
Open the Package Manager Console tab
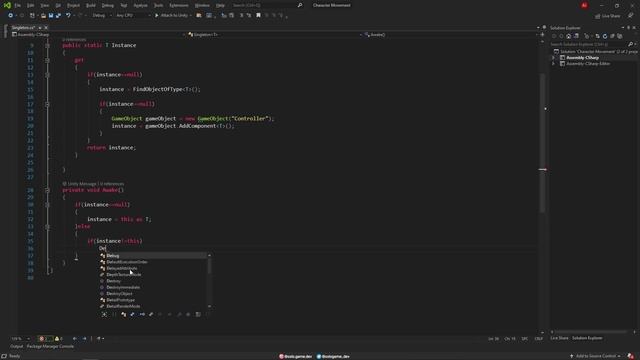pyautogui.click(x=50, y=346)
